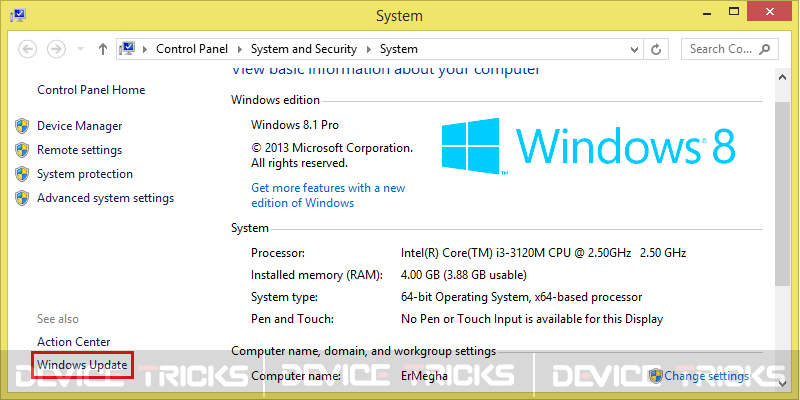Open Control Panel Home
Viewport: 800px width, 400px height.
tap(91, 90)
